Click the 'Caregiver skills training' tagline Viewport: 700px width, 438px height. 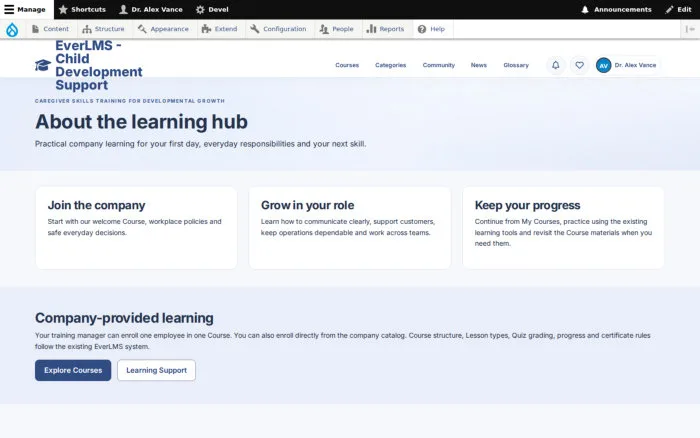pos(130,101)
